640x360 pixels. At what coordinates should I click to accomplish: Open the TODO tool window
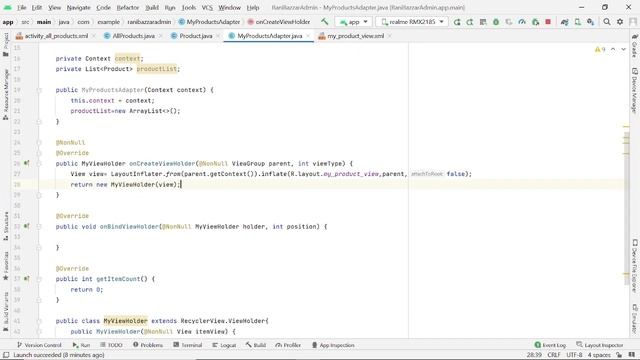point(111,345)
